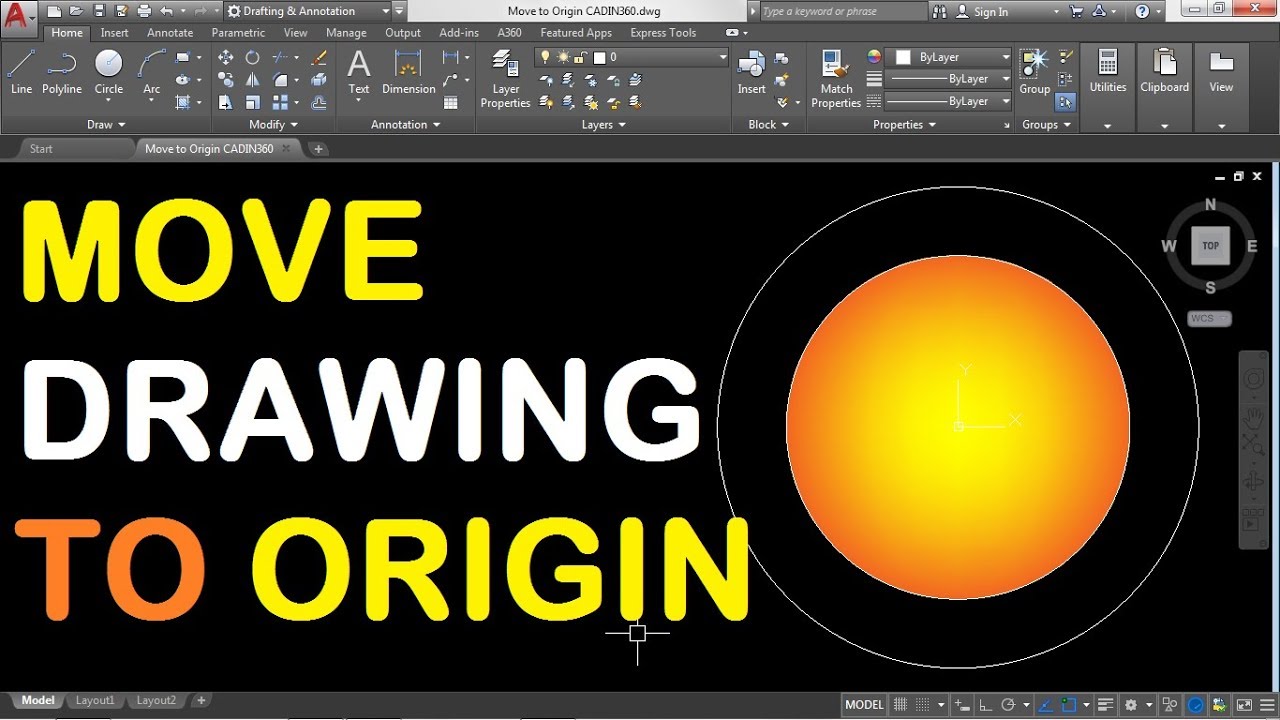Toggle dynamic input in status bar
Viewport: 1280px width, 720px height.
pyautogui.click(x=961, y=704)
